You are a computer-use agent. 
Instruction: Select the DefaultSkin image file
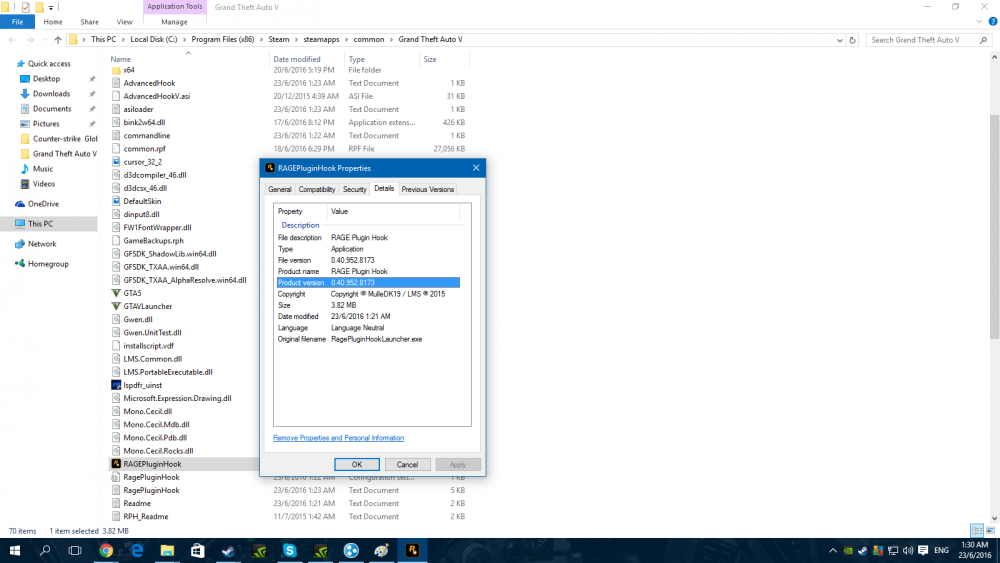click(x=142, y=201)
